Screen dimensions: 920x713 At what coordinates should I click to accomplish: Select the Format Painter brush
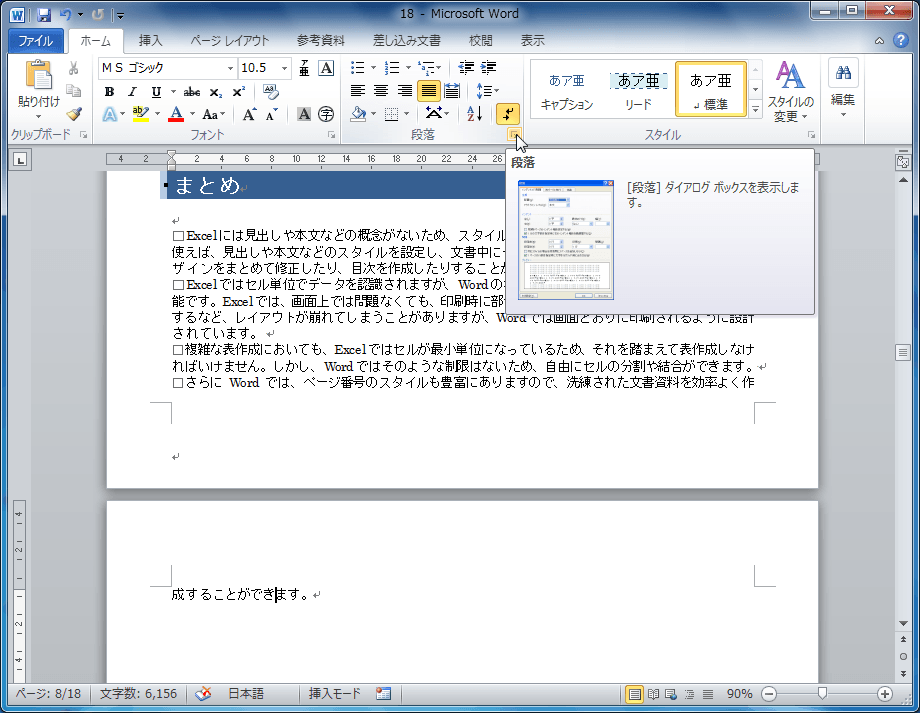point(73,114)
